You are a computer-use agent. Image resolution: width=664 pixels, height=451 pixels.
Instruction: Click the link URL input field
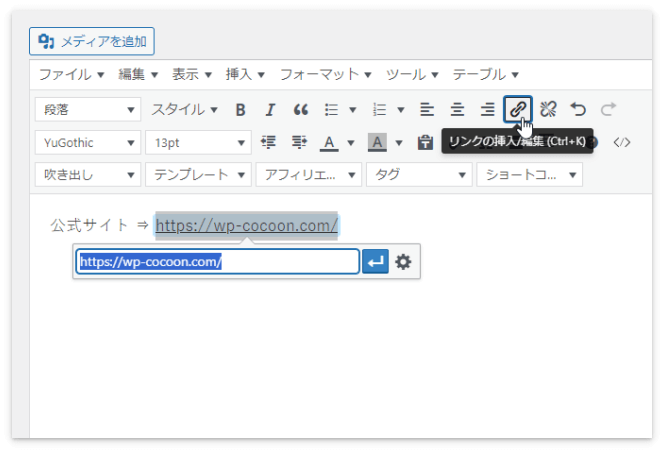coord(218,261)
